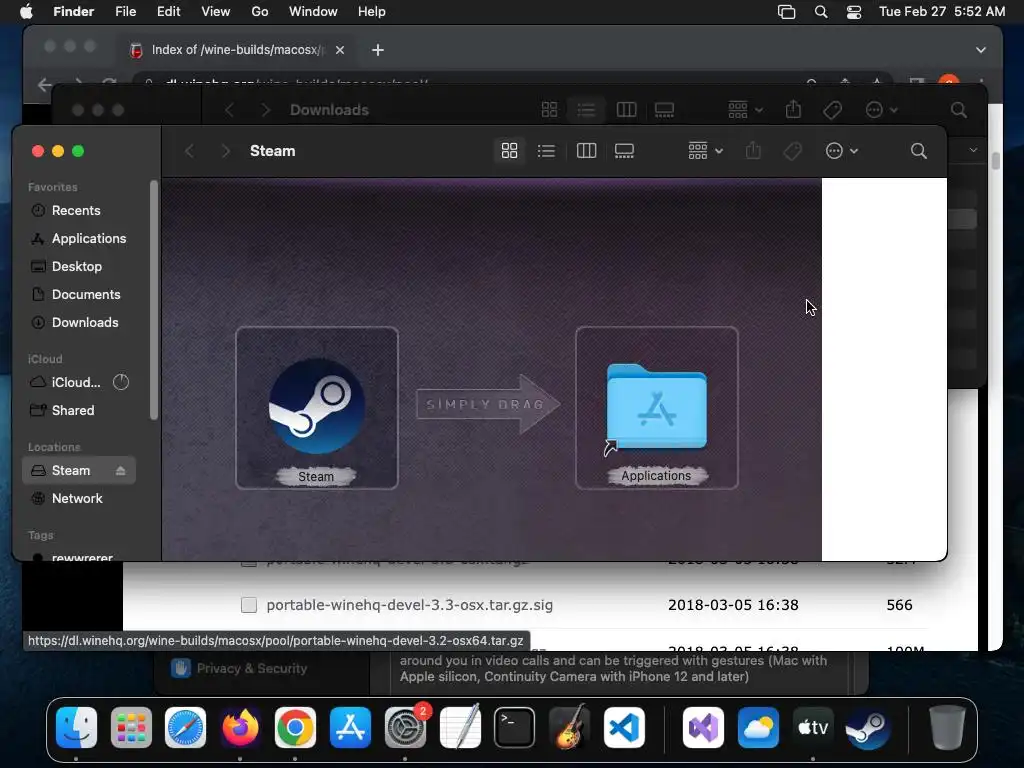Open the Action (ellipsis) menu in Steam window
Screen dimensions: 1024x768
click(841, 151)
